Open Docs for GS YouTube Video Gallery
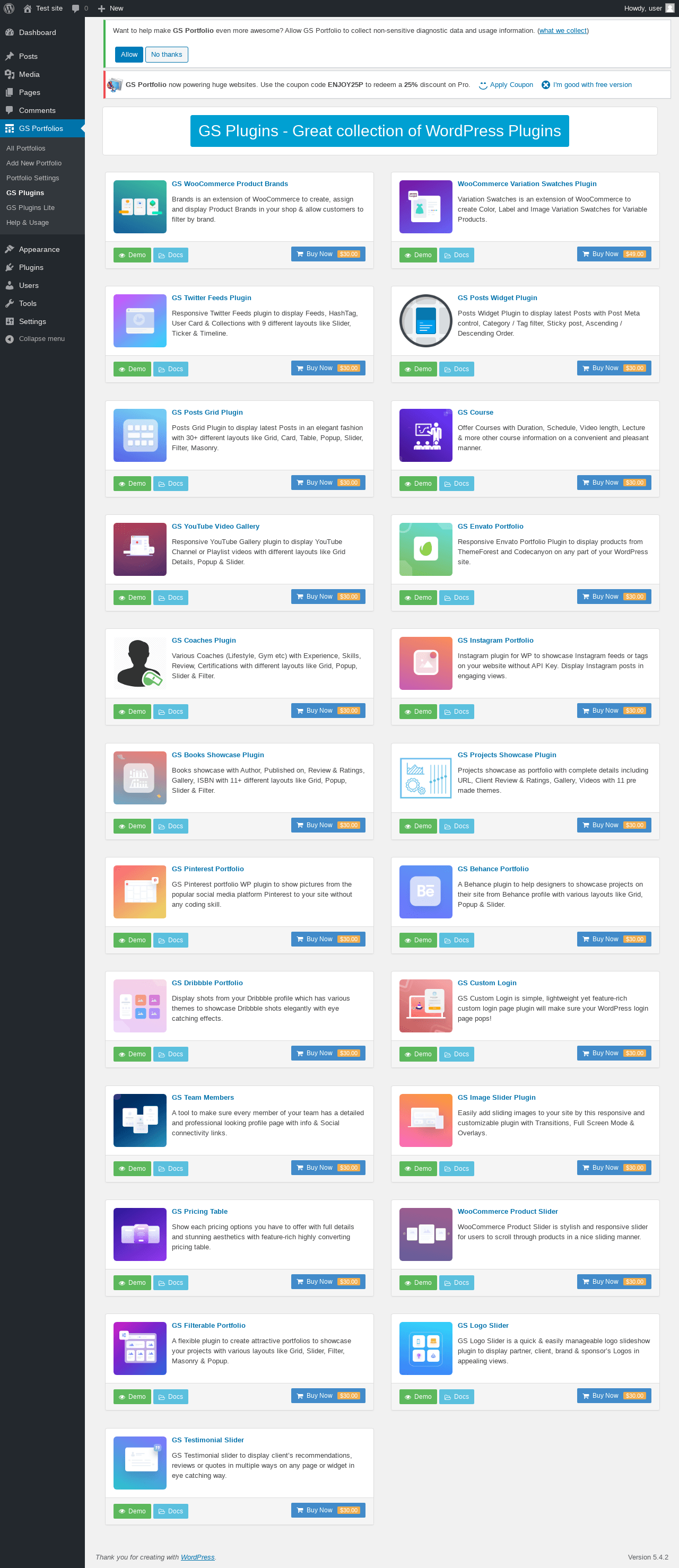 [170, 598]
